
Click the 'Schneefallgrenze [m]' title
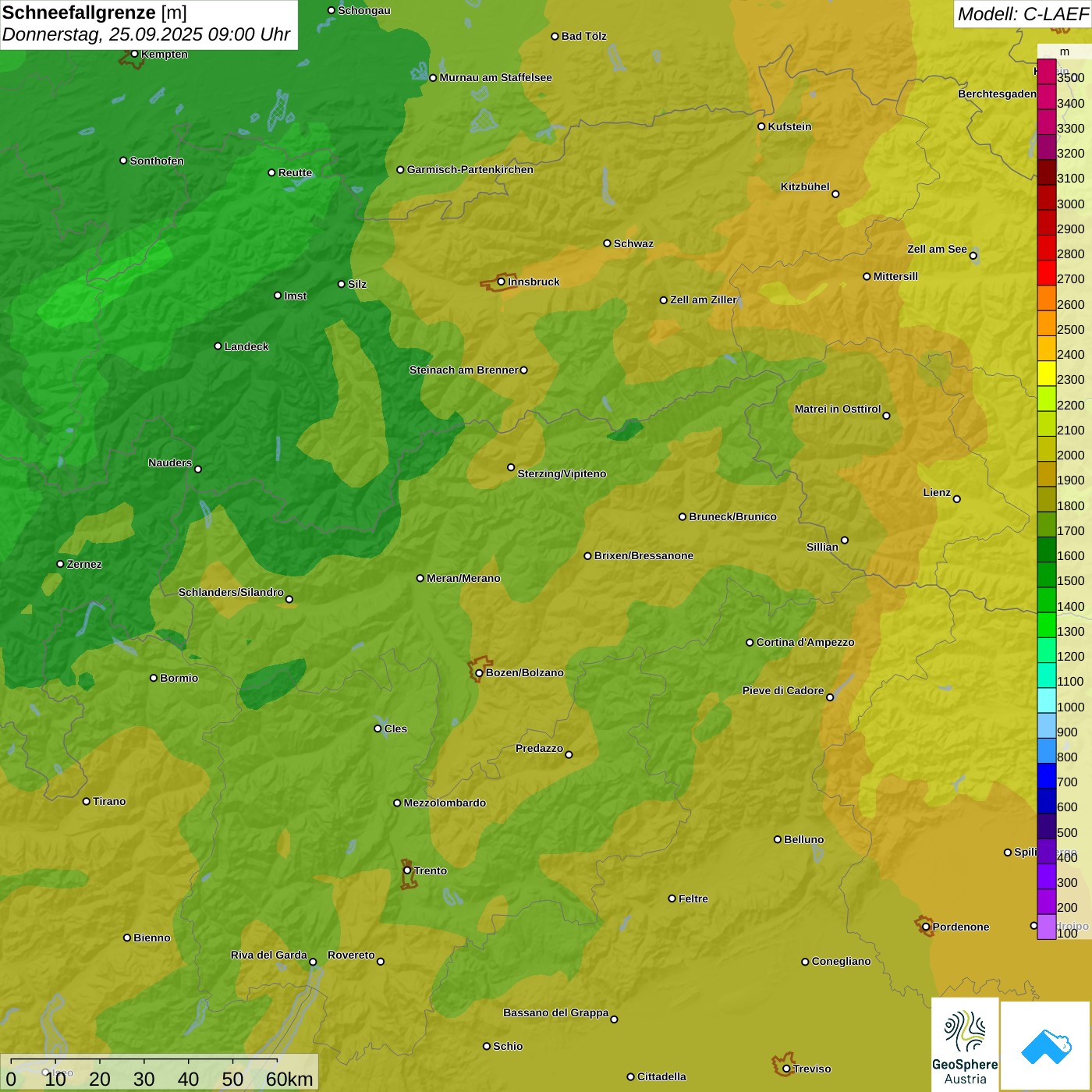[x=94, y=12]
